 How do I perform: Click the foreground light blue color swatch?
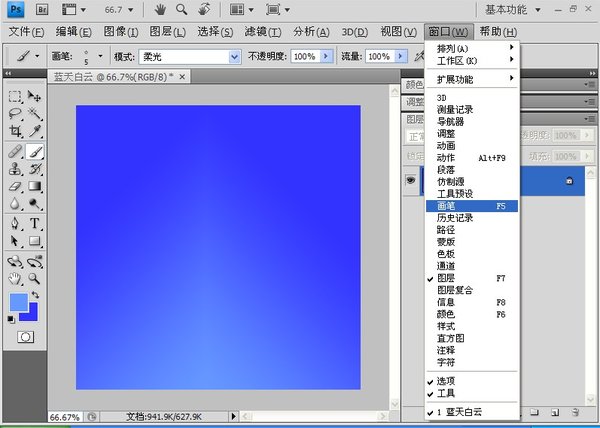18,301
